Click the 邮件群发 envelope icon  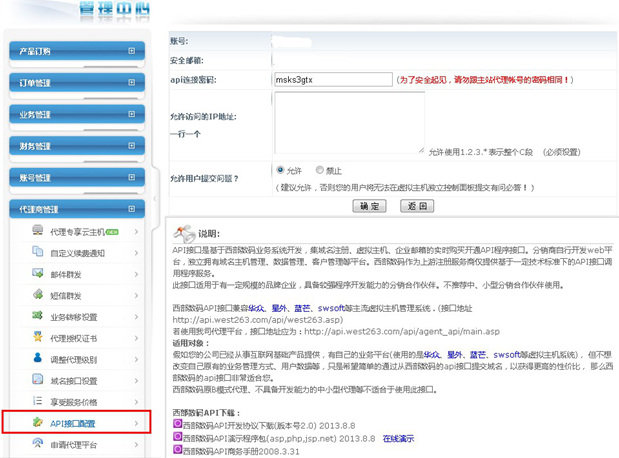[x=38, y=274]
